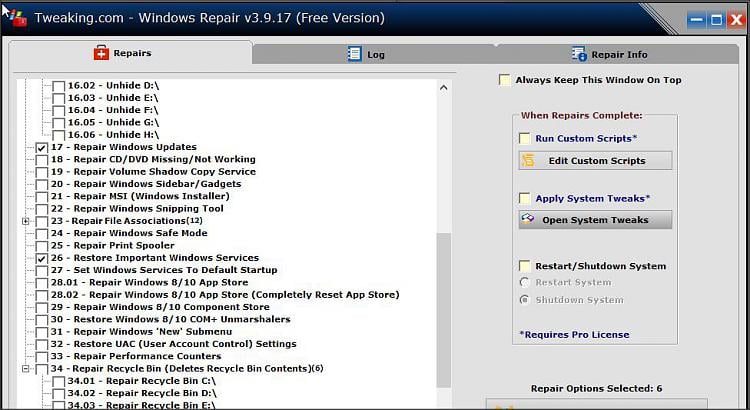Click the Repair Info icon

click(579, 54)
